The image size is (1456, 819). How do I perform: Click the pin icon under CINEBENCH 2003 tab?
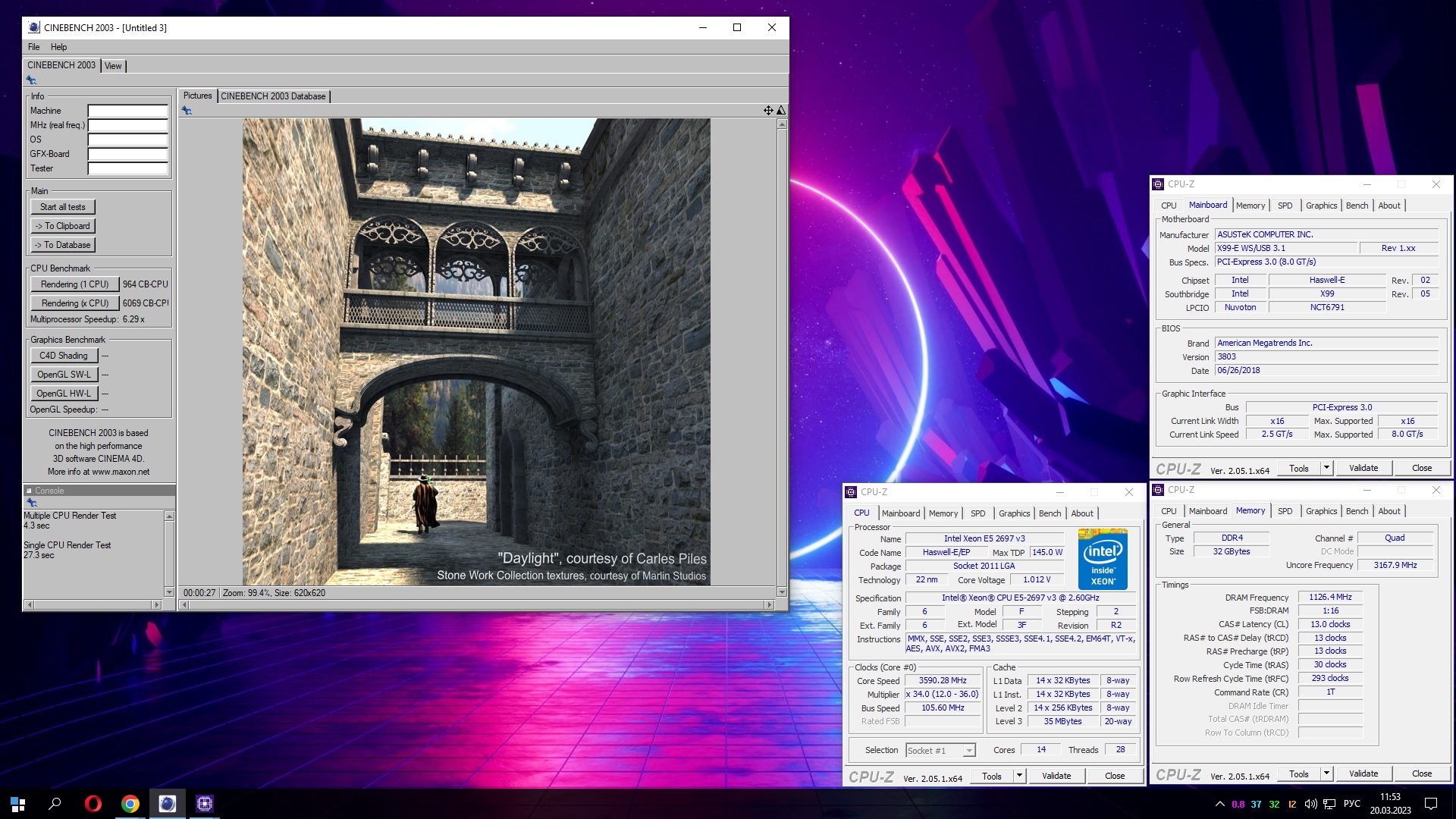click(31, 80)
